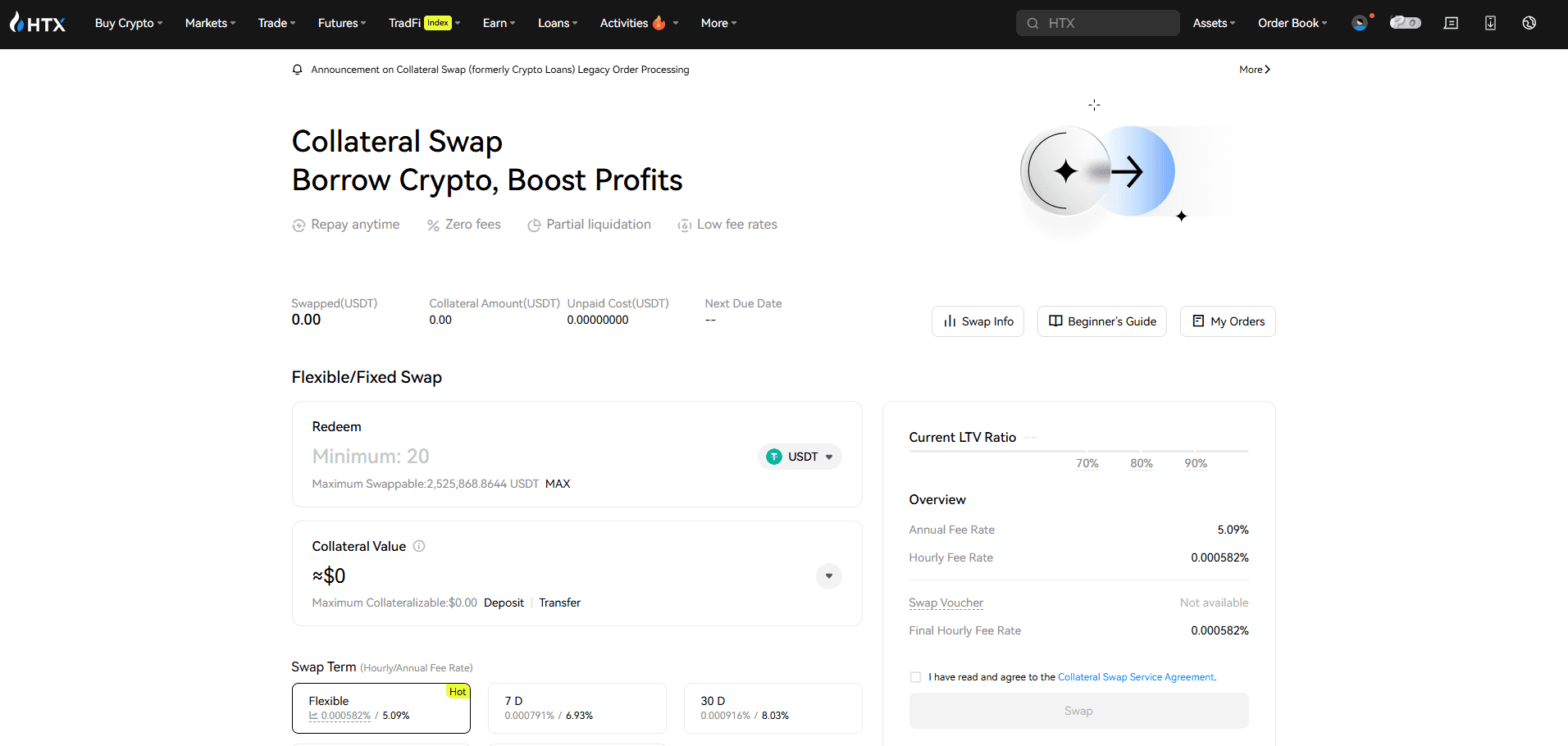Click the My Orders document icon
This screenshot has height=746, width=1568.
[1199, 321]
